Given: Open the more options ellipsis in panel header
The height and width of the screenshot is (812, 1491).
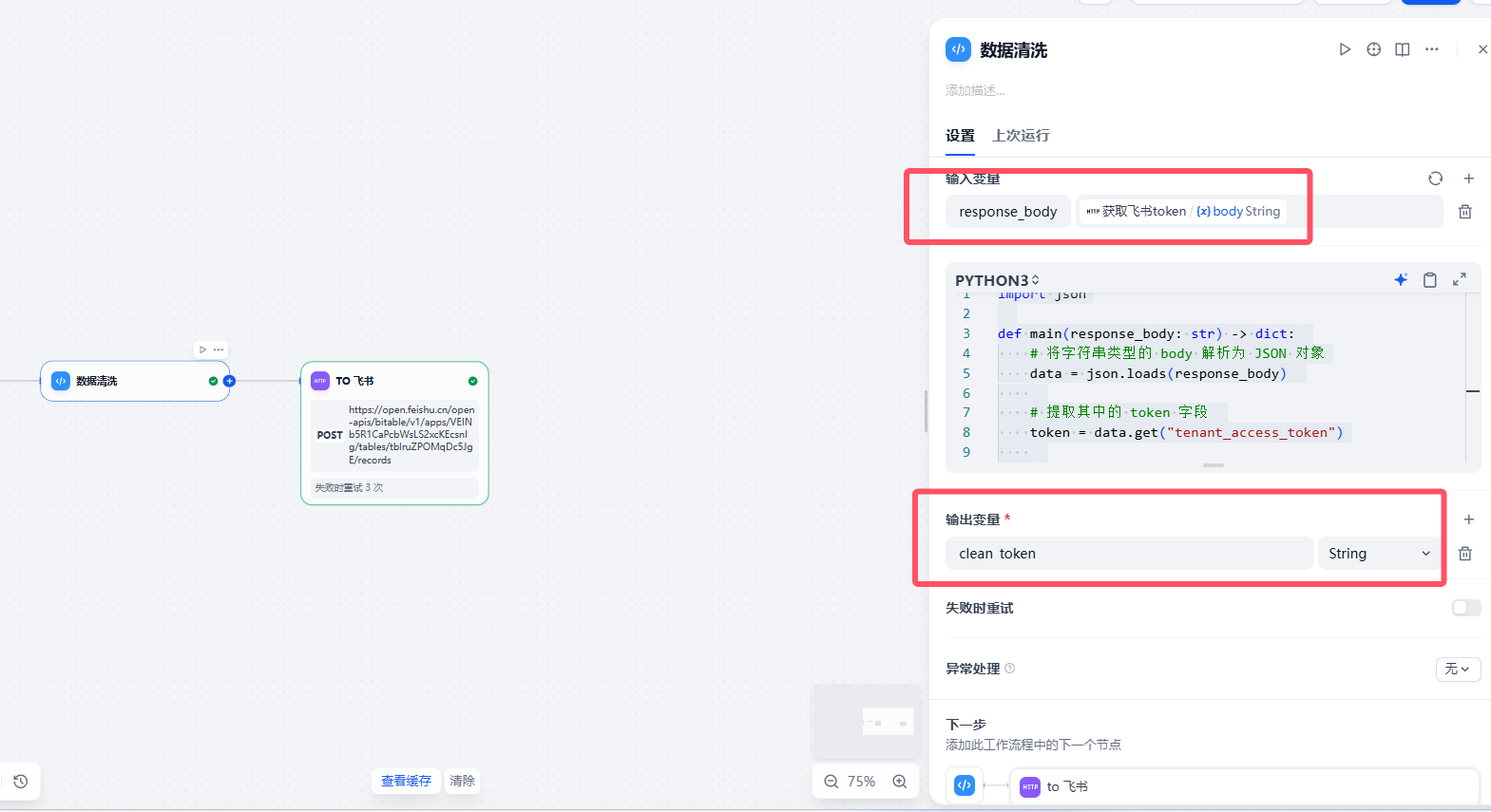Looking at the screenshot, I should pyautogui.click(x=1432, y=49).
